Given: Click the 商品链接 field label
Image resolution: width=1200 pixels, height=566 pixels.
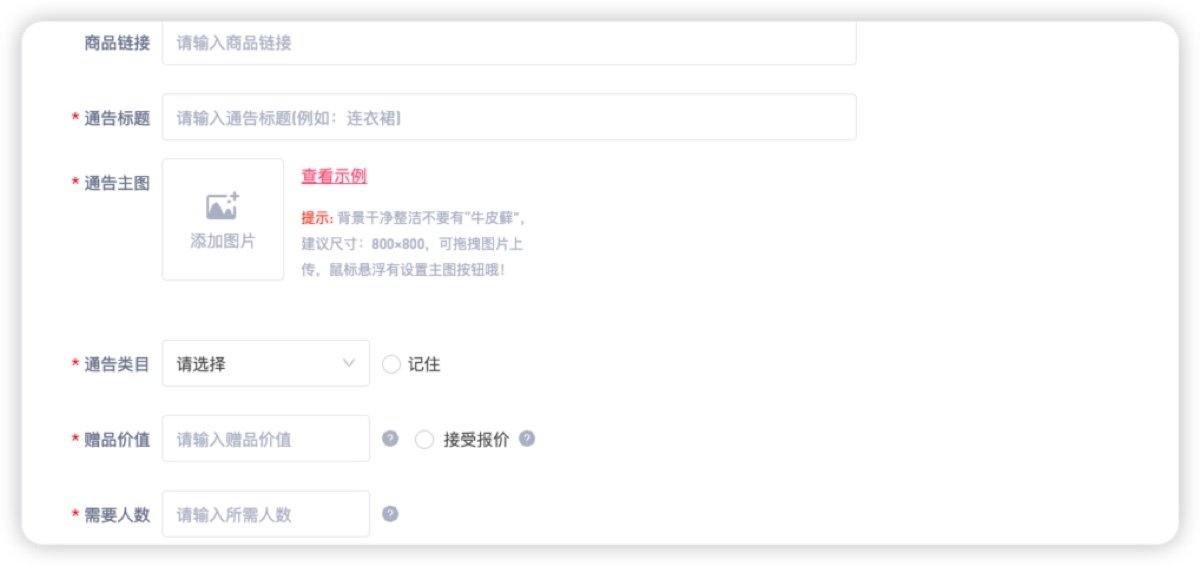Looking at the screenshot, I should (117, 43).
